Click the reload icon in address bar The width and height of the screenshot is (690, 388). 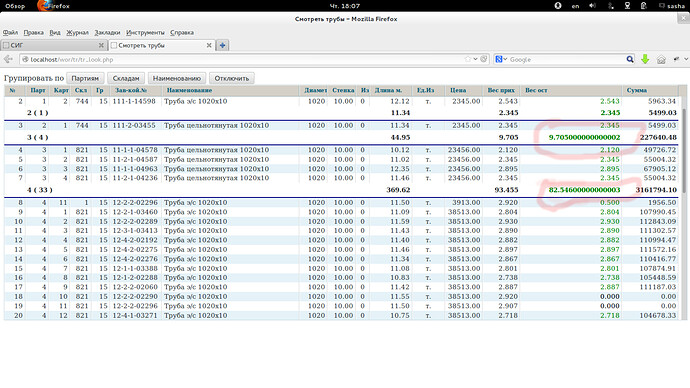click(x=484, y=59)
